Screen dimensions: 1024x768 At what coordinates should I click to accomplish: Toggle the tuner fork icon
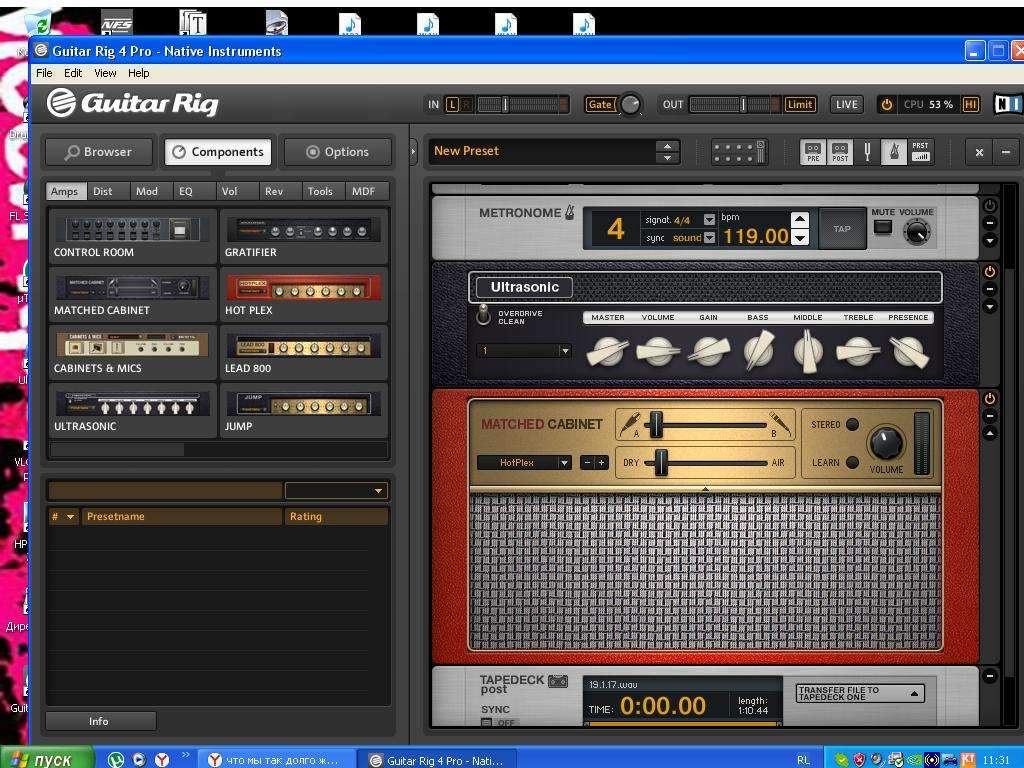867,152
